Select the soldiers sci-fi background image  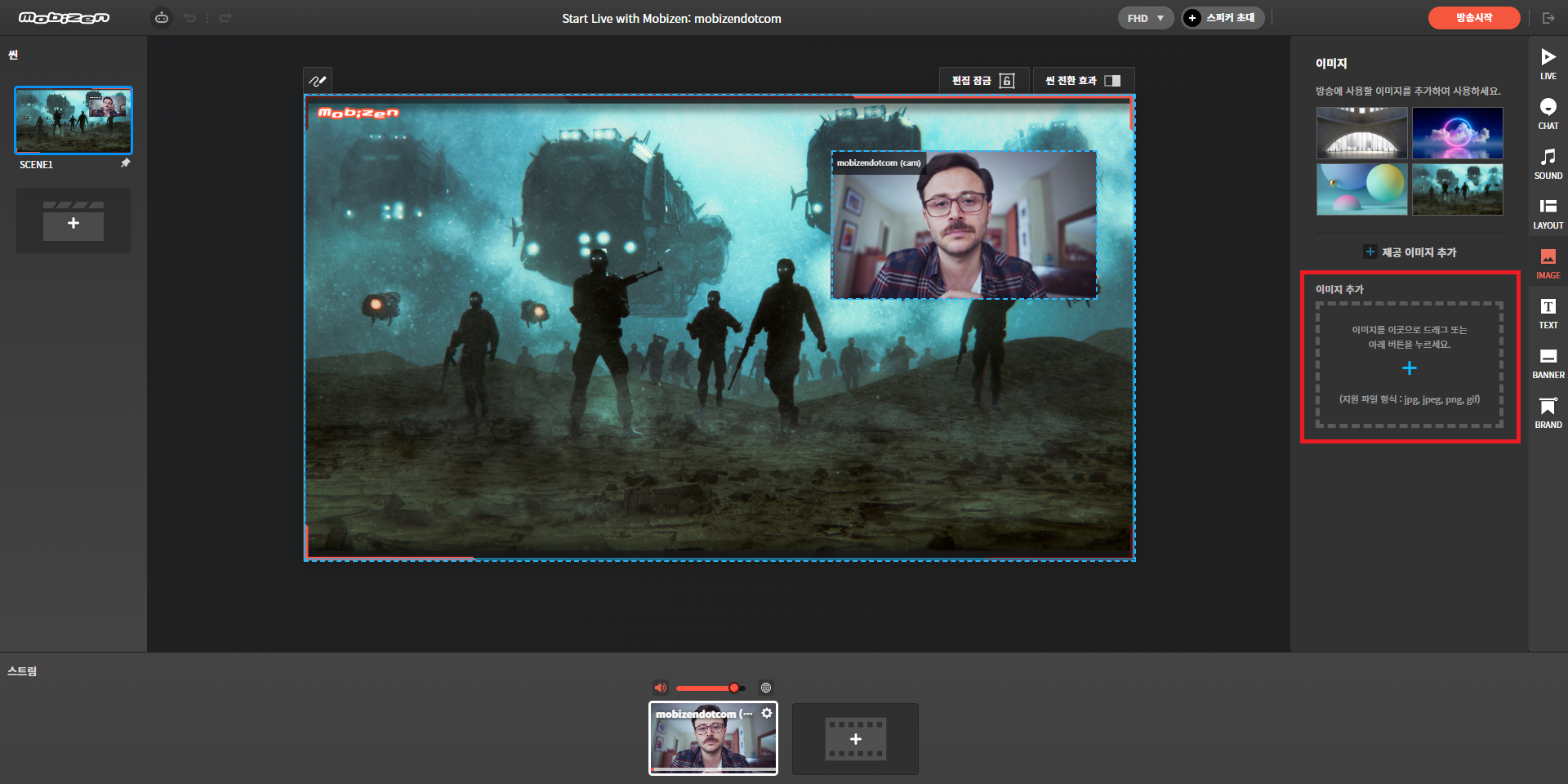pos(1457,189)
